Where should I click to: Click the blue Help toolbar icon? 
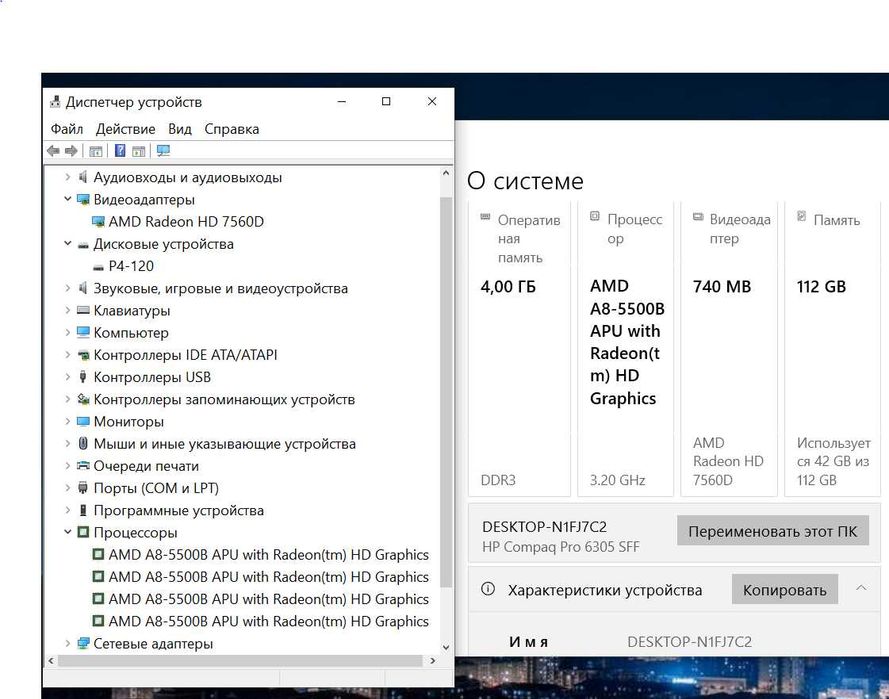120,151
